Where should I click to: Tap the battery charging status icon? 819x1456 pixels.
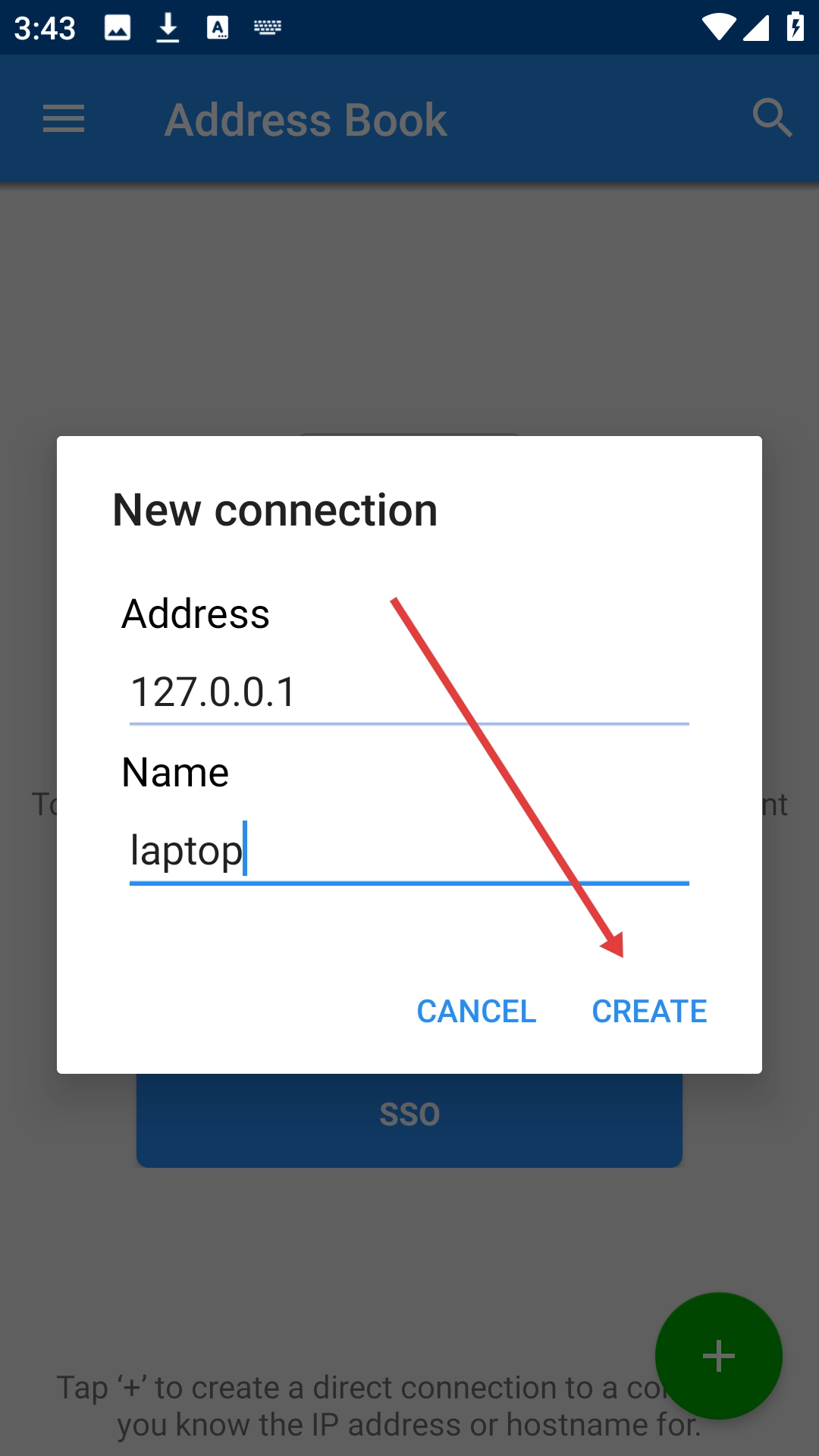[x=795, y=27]
